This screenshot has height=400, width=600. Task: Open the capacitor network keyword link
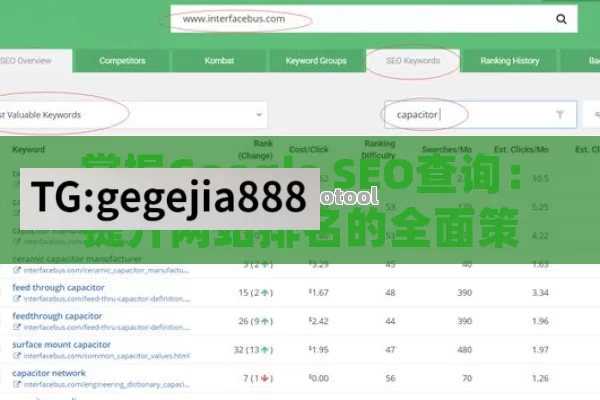point(49,373)
